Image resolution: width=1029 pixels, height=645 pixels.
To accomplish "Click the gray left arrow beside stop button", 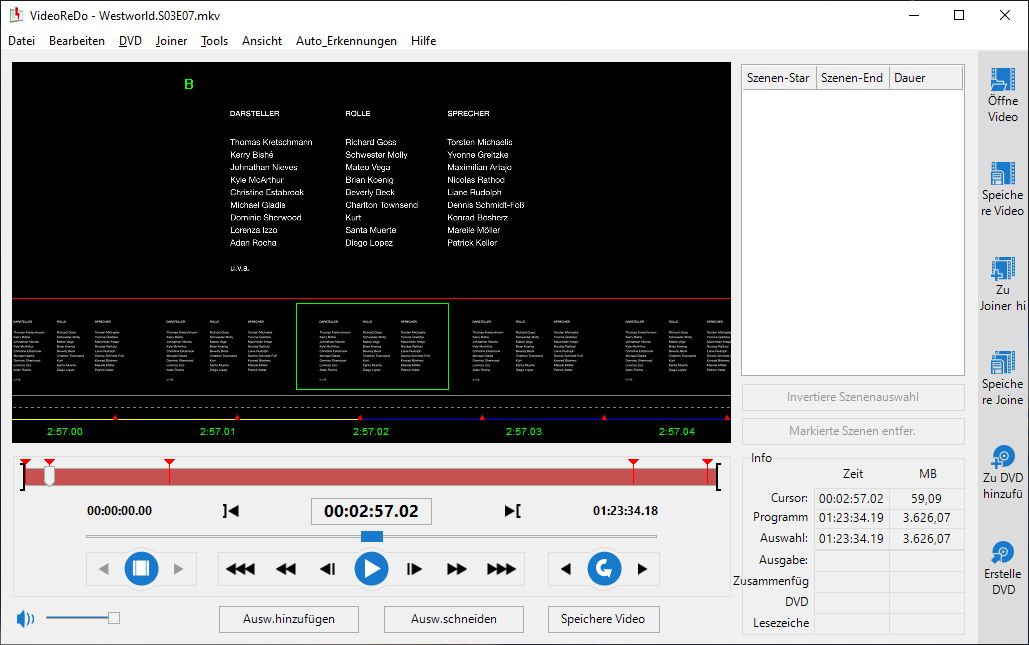I will point(104,569).
